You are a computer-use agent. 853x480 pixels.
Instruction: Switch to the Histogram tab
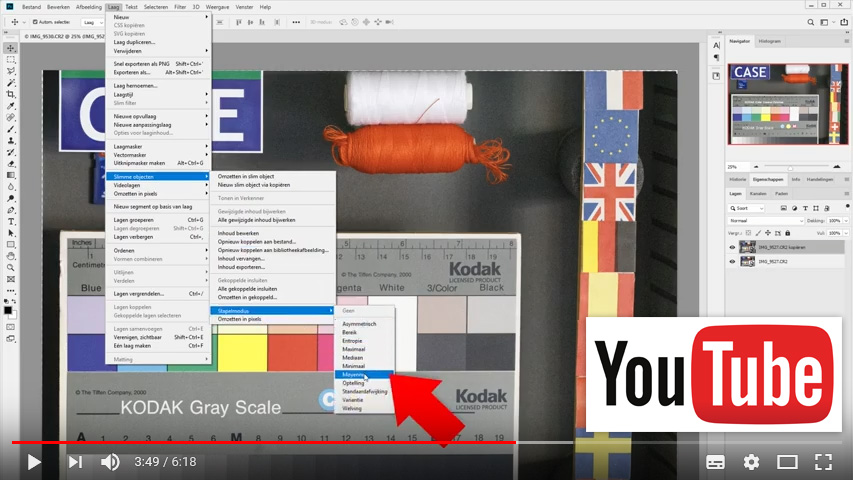click(770, 41)
